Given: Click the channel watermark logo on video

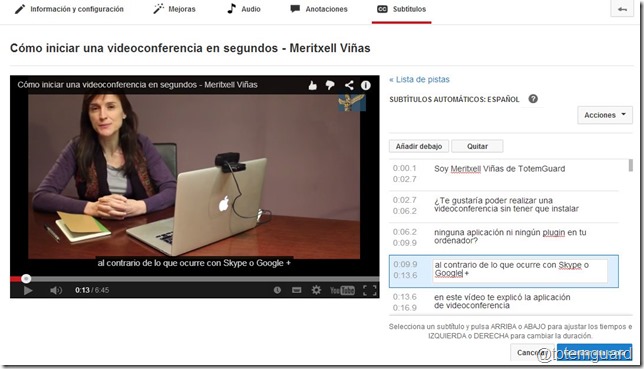Looking at the screenshot, I should (352, 103).
